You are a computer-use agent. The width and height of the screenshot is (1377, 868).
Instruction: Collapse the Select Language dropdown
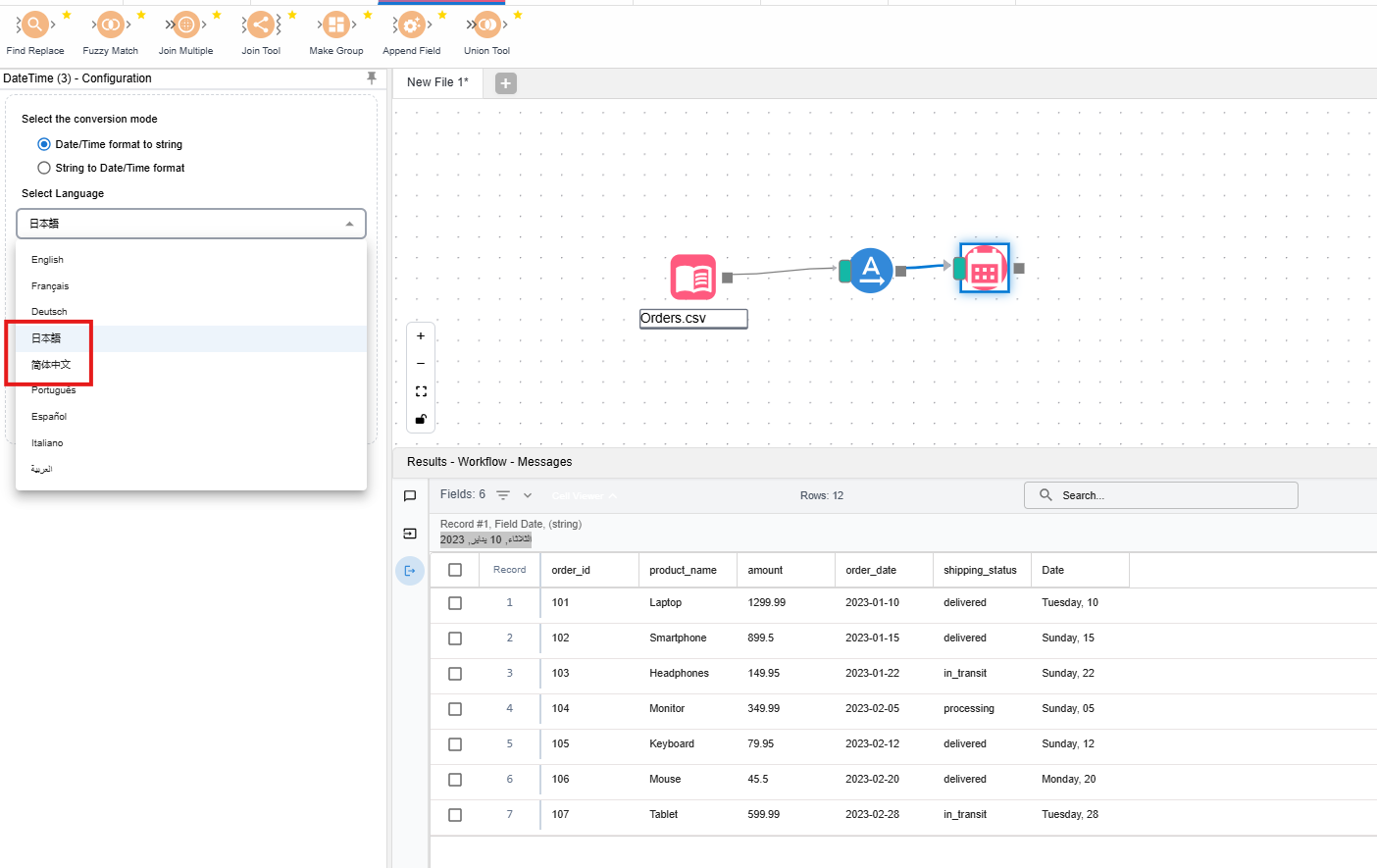point(350,224)
